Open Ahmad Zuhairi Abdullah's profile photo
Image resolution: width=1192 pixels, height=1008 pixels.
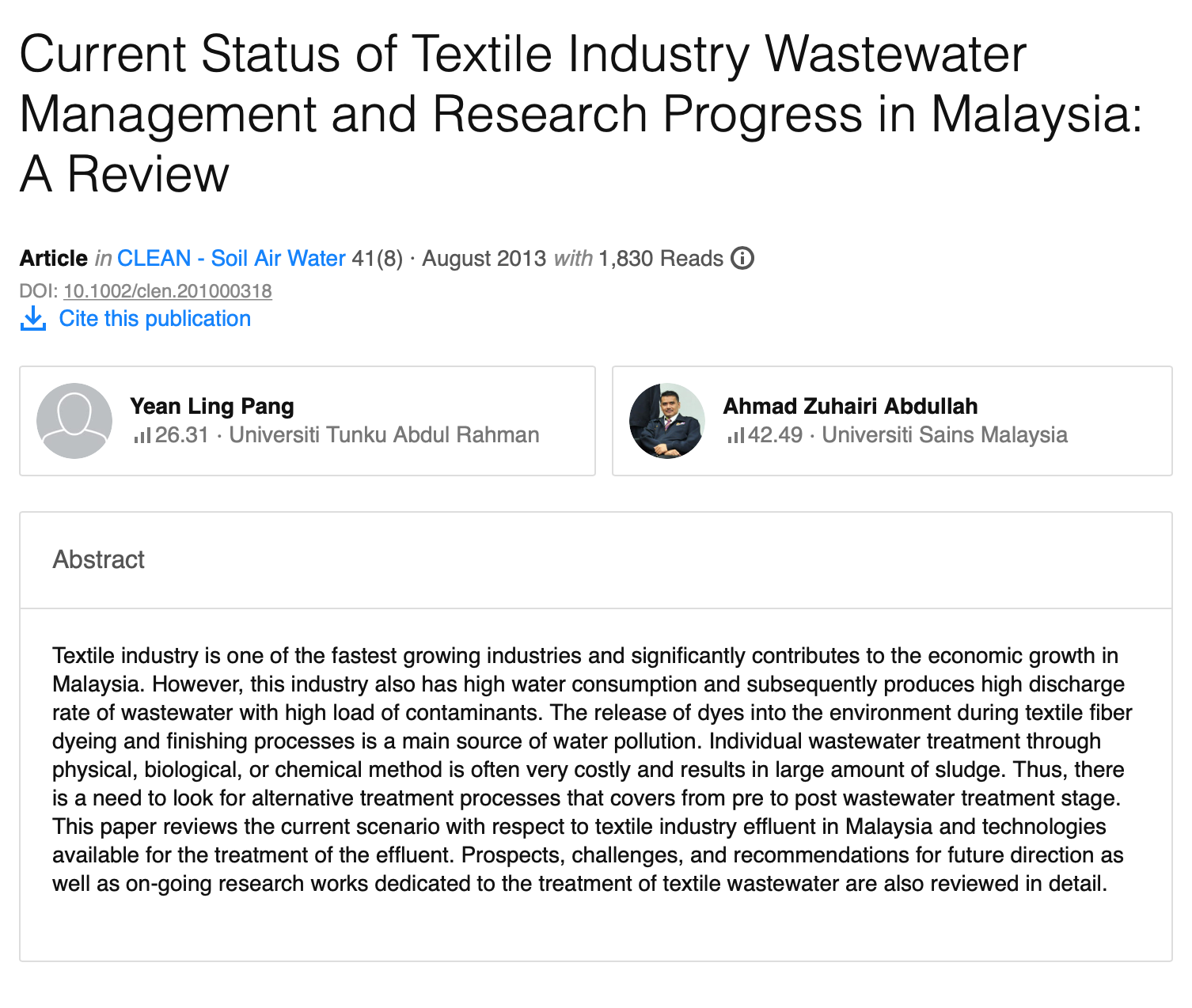tap(667, 421)
